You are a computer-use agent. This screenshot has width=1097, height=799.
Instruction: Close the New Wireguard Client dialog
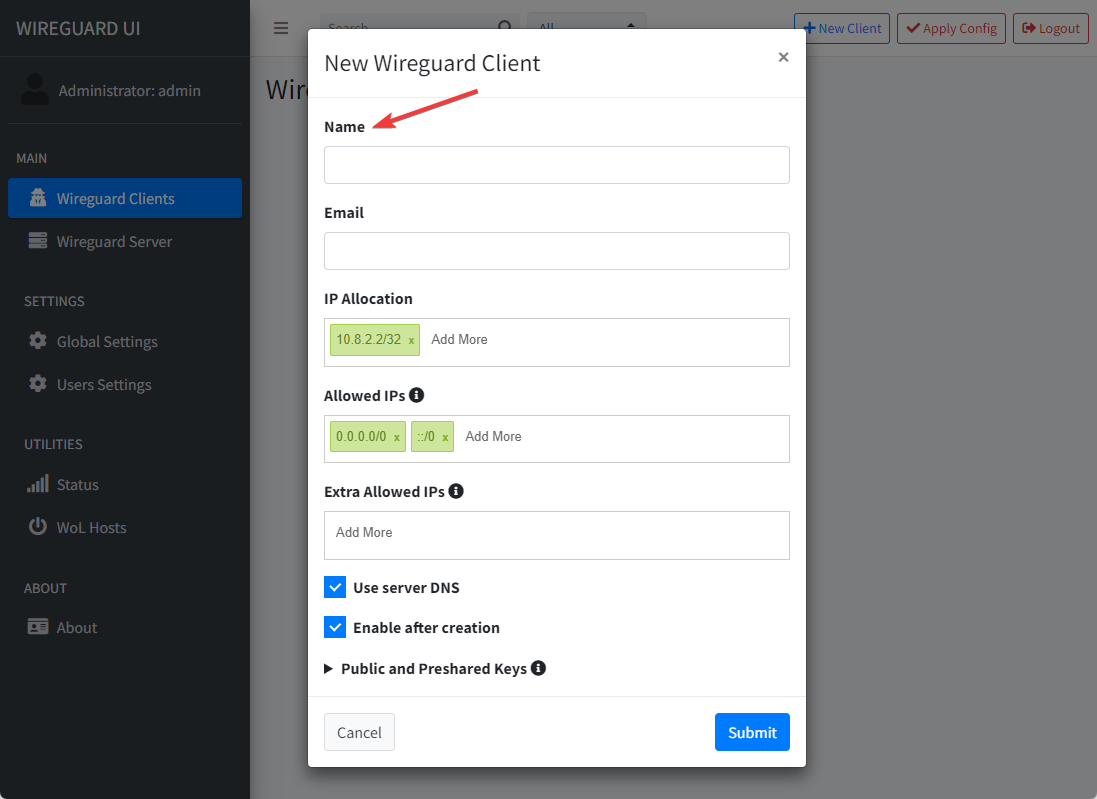[x=784, y=57]
